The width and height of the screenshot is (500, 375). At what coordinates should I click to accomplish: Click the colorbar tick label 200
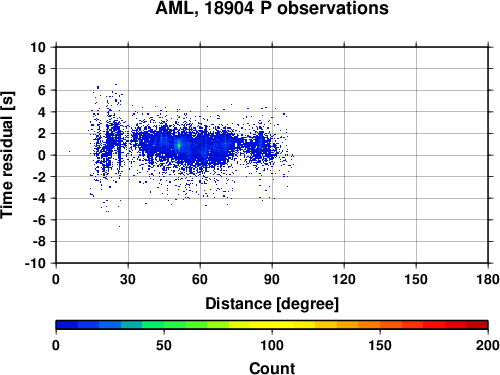(x=488, y=345)
